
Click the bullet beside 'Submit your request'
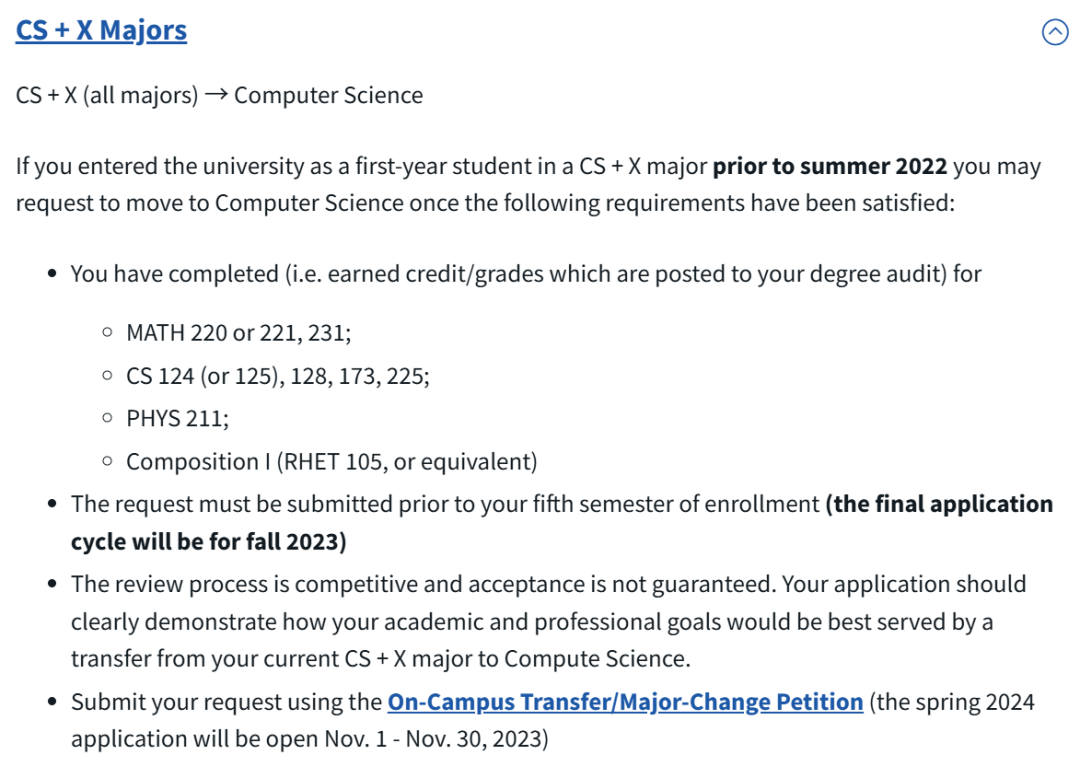pyautogui.click(x=52, y=703)
